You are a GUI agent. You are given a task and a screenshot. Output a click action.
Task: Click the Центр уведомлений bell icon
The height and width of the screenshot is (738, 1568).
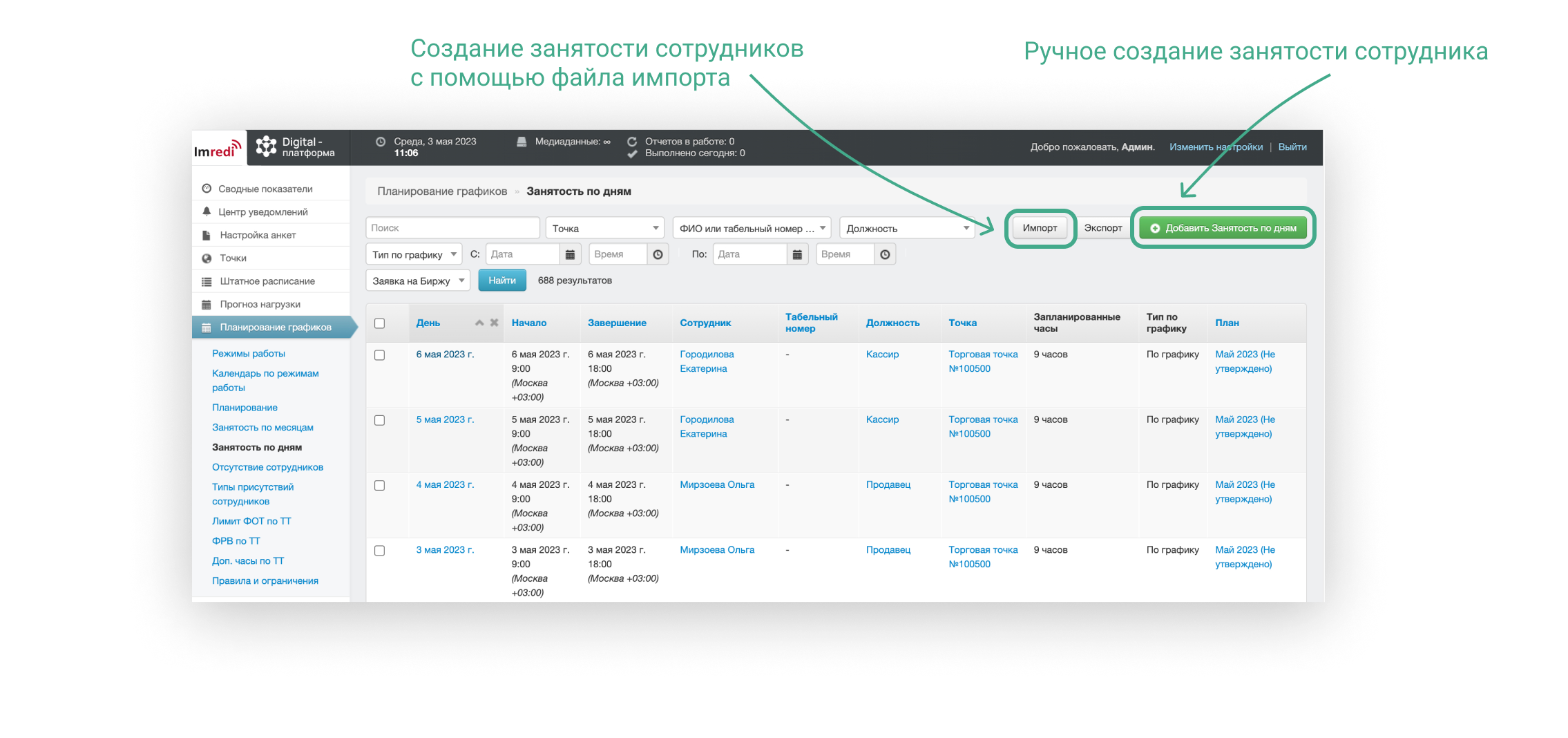pyautogui.click(x=207, y=211)
